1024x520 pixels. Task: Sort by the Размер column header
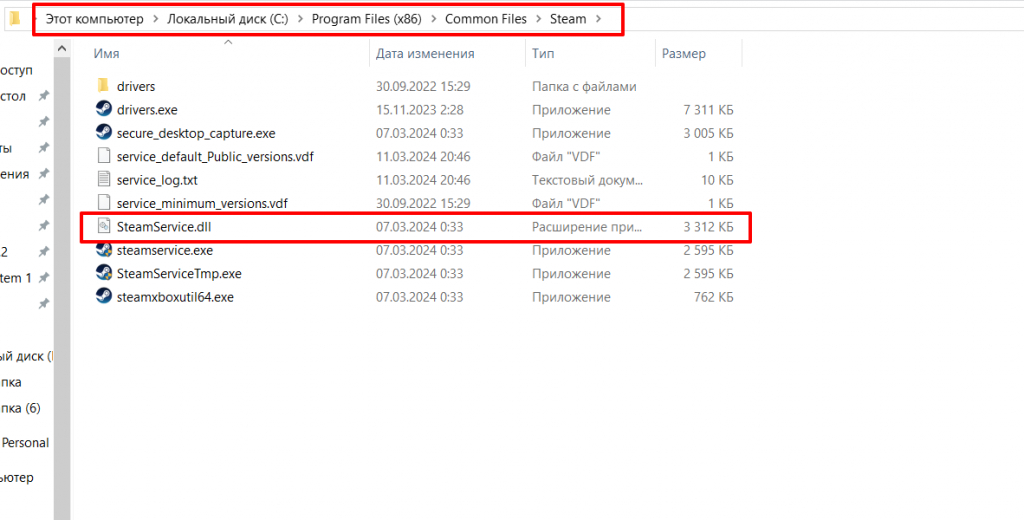point(684,54)
